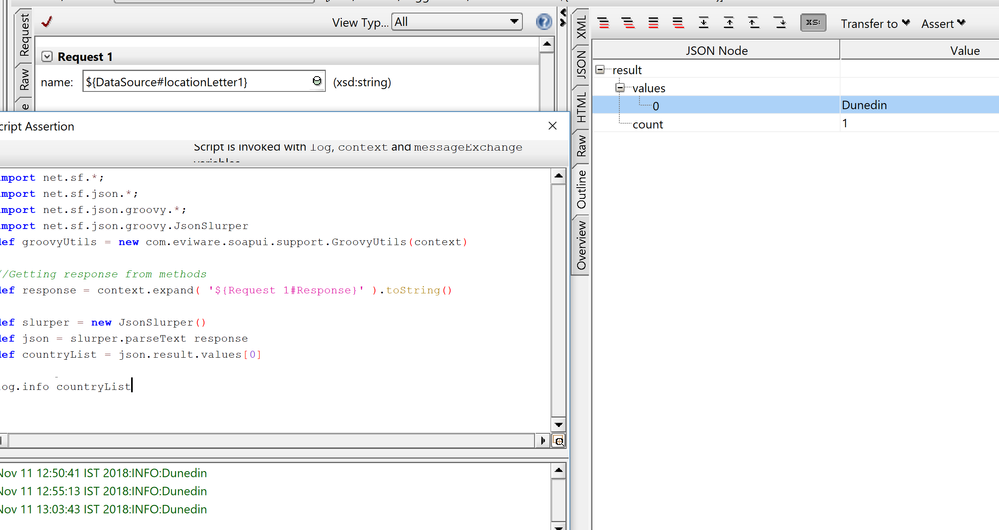Open the View Type dropdown showing All
999x530 pixels.
pos(457,21)
